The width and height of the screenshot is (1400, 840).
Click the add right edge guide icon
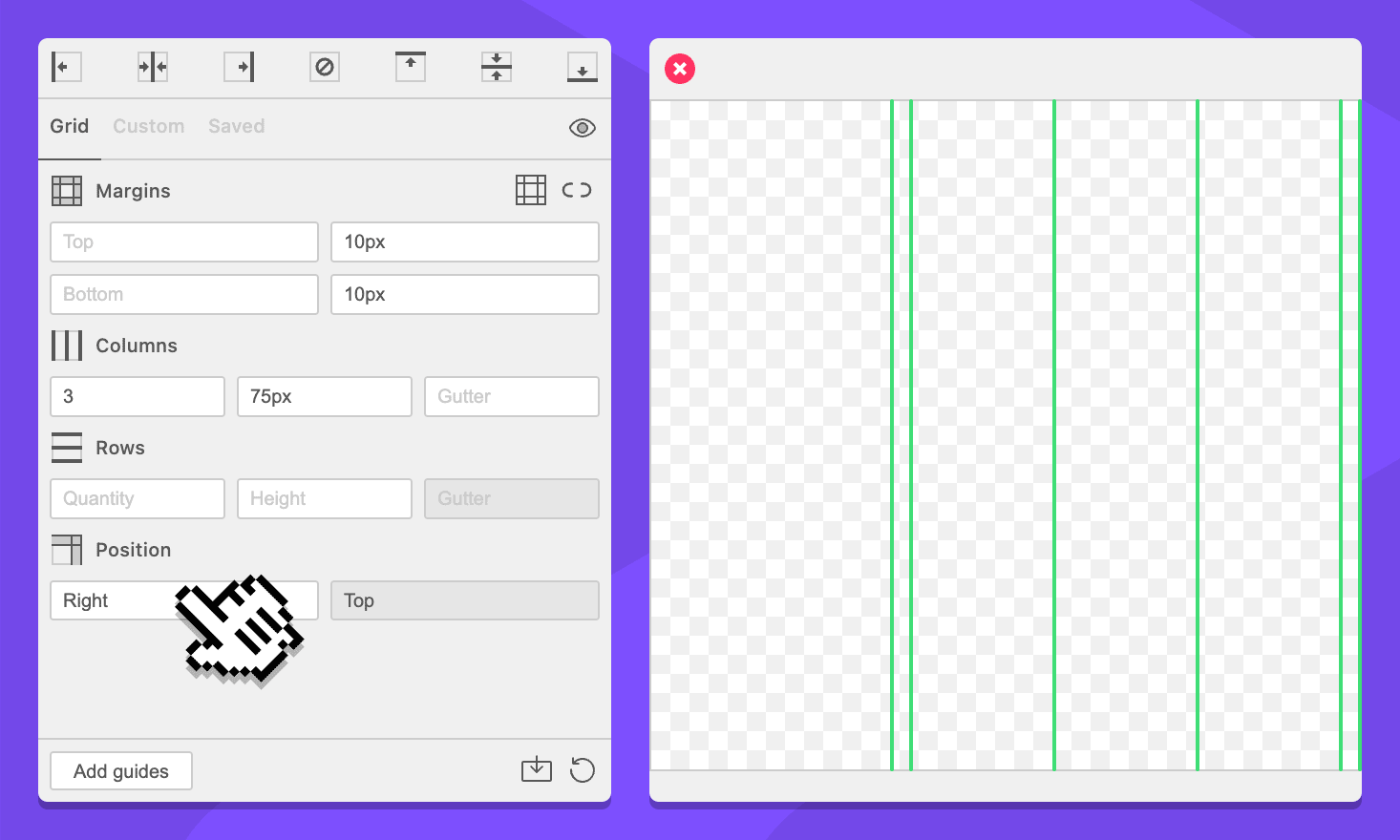click(x=239, y=67)
